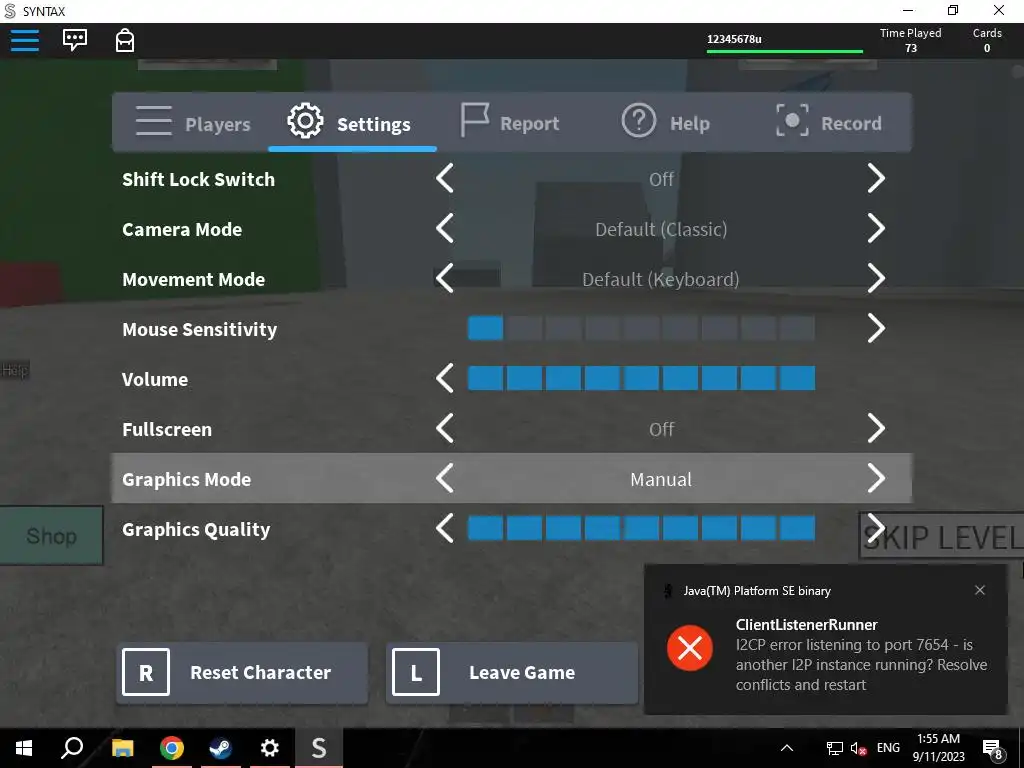Open the chat bubble icon
Viewport: 1024px width, 768px height.
click(75, 40)
